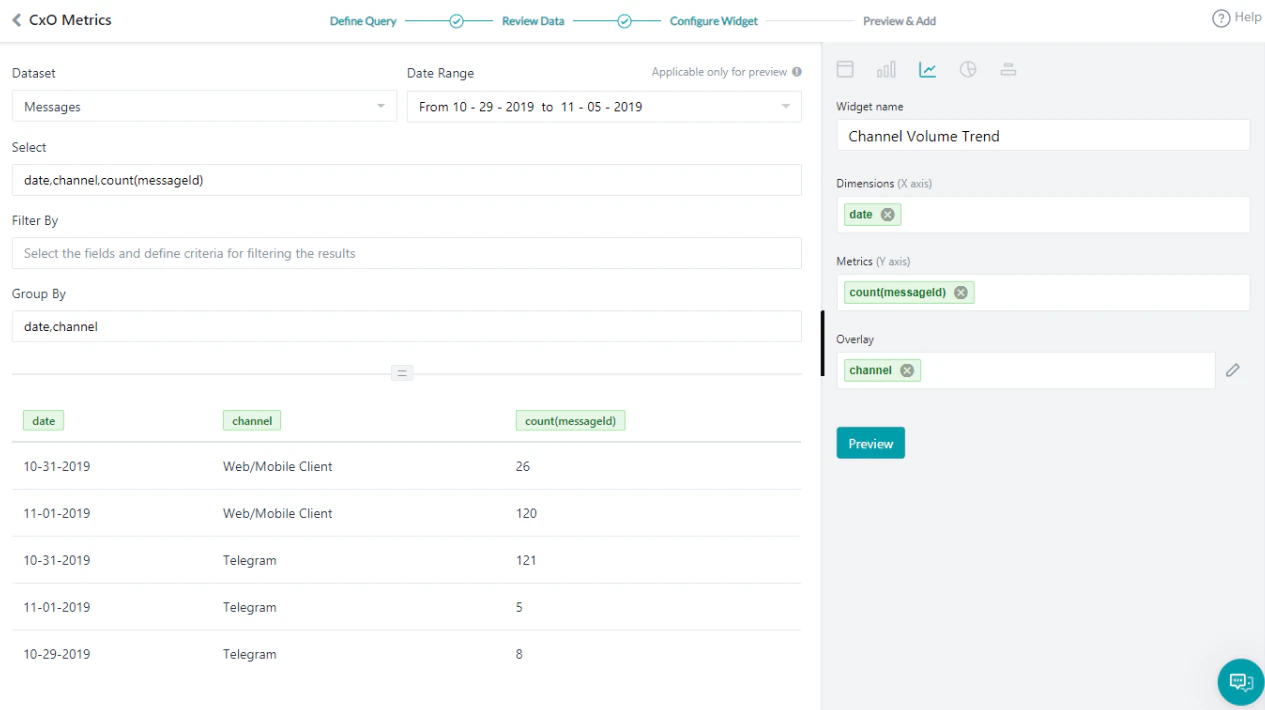Open the chat support bubble
This screenshot has height=710, width=1265.
1240,682
